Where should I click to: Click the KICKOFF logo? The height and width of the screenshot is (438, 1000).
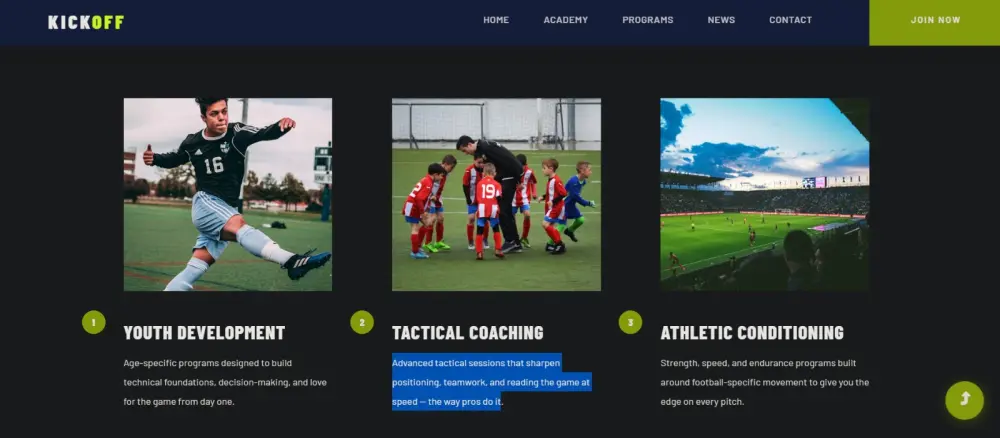(x=86, y=22)
